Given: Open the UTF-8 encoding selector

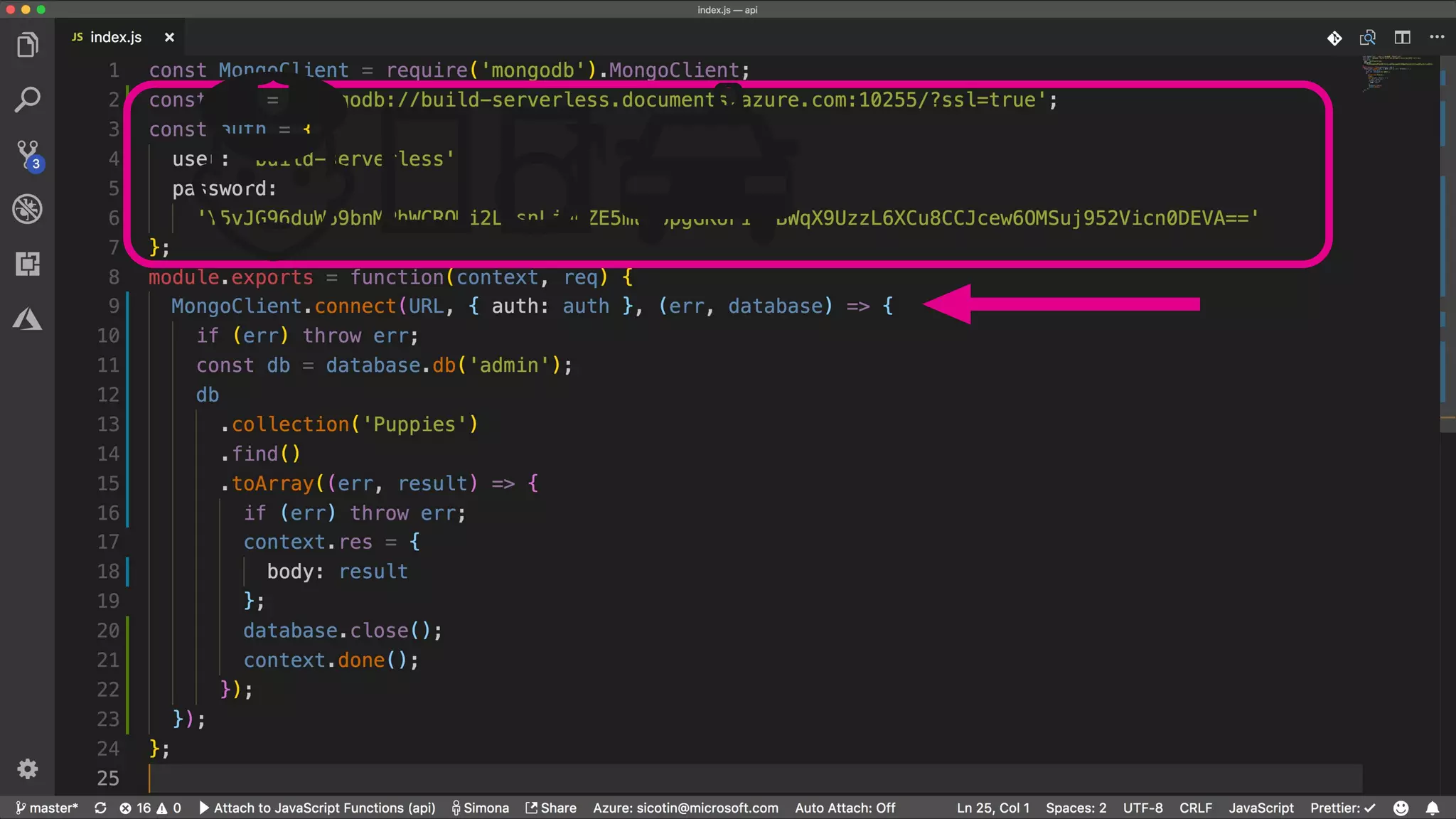Looking at the screenshot, I should [x=1142, y=808].
